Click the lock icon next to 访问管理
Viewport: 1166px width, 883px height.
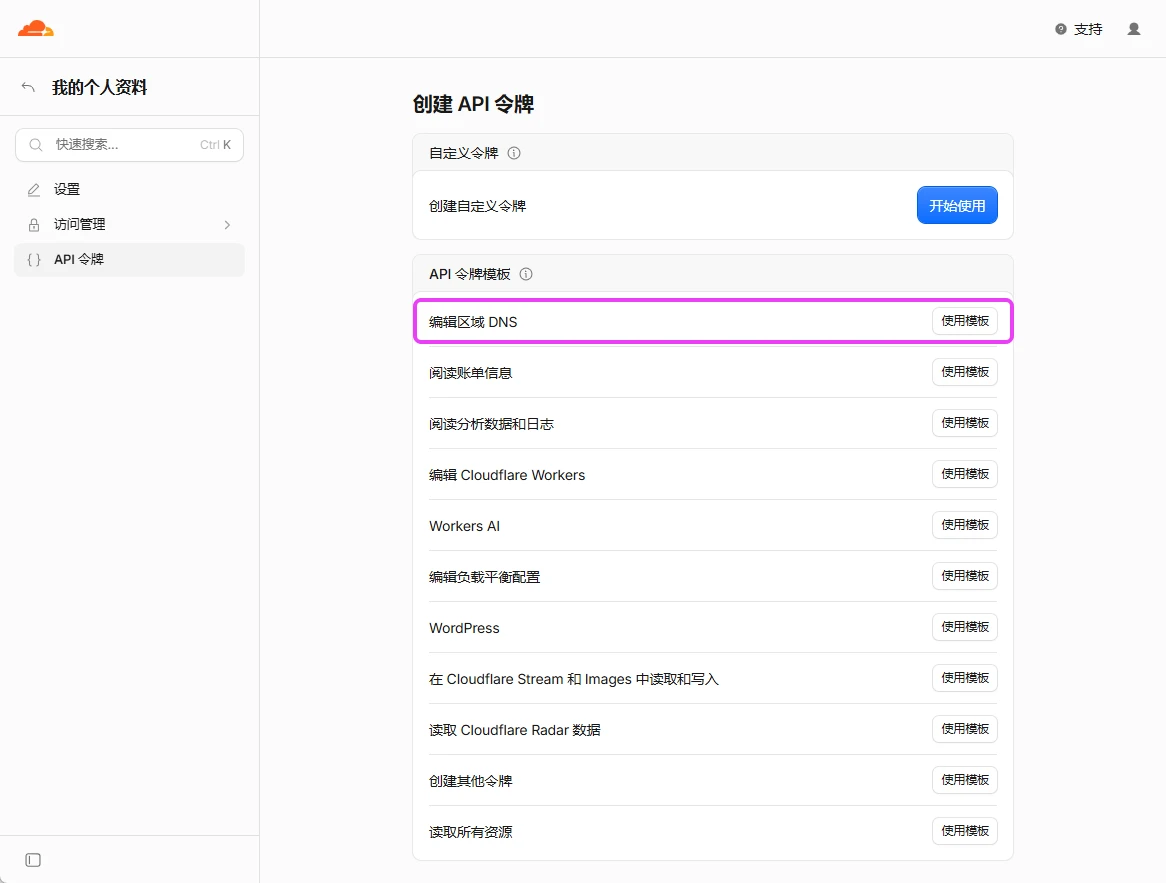[33, 225]
